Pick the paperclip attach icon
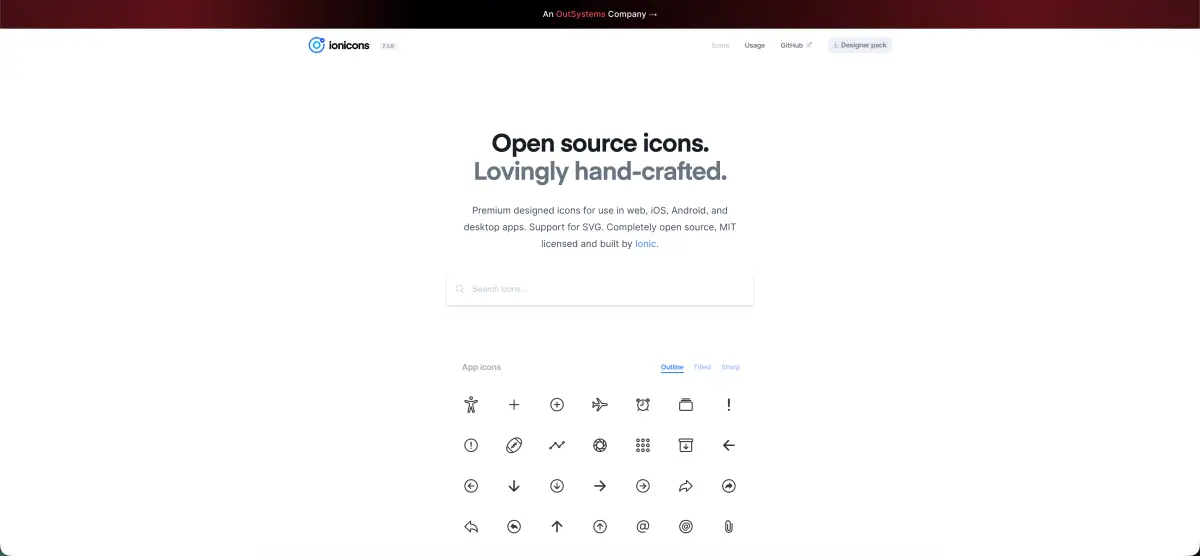Viewport: 1200px width, 556px height. tap(729, 526)
